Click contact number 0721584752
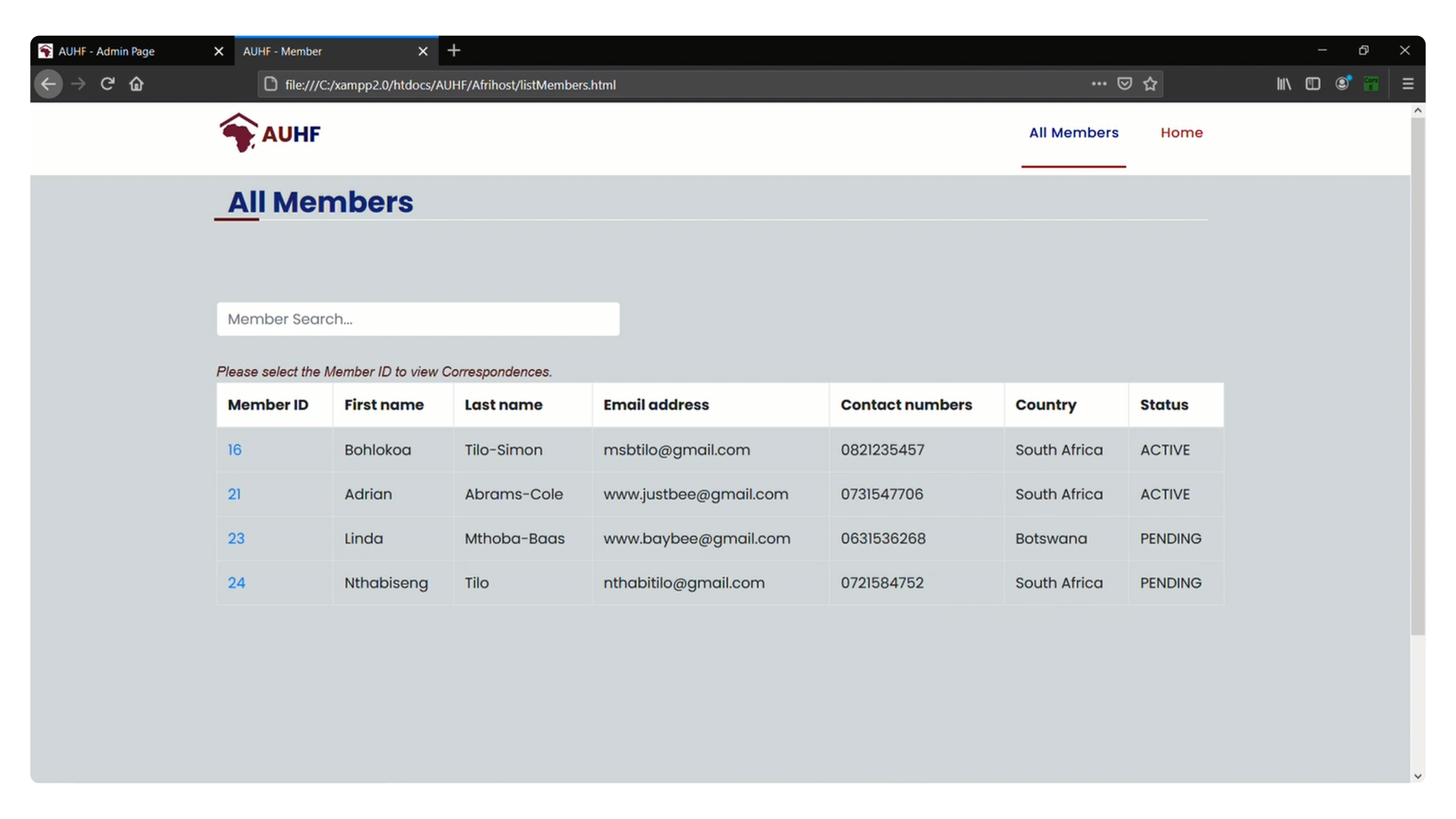 tap(882, 583)
